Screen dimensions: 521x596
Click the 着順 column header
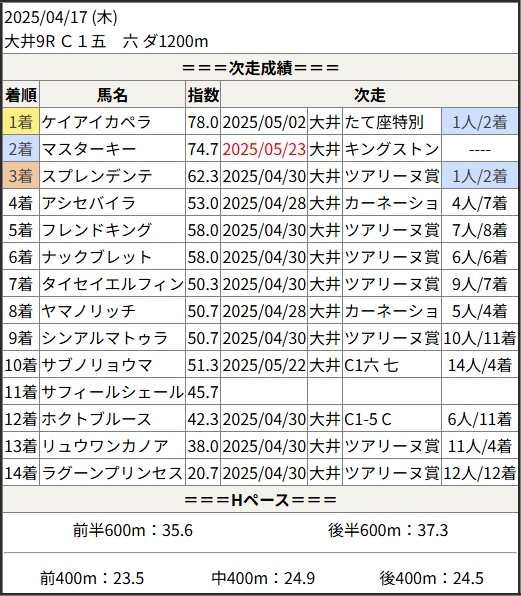[21, 94]
